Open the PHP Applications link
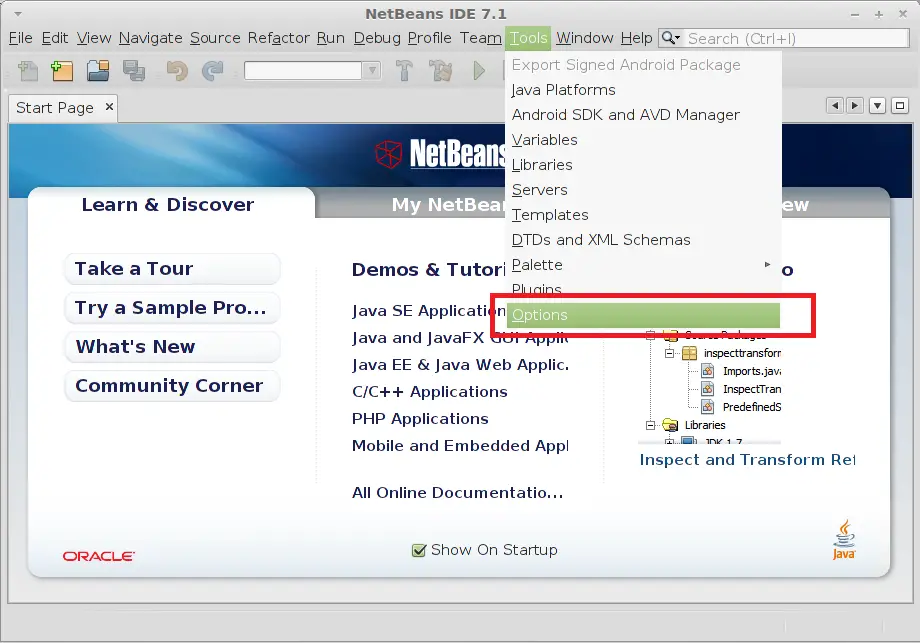Image resolution: width=920 pixels, height=643 pixels. (x=420, y=419)
